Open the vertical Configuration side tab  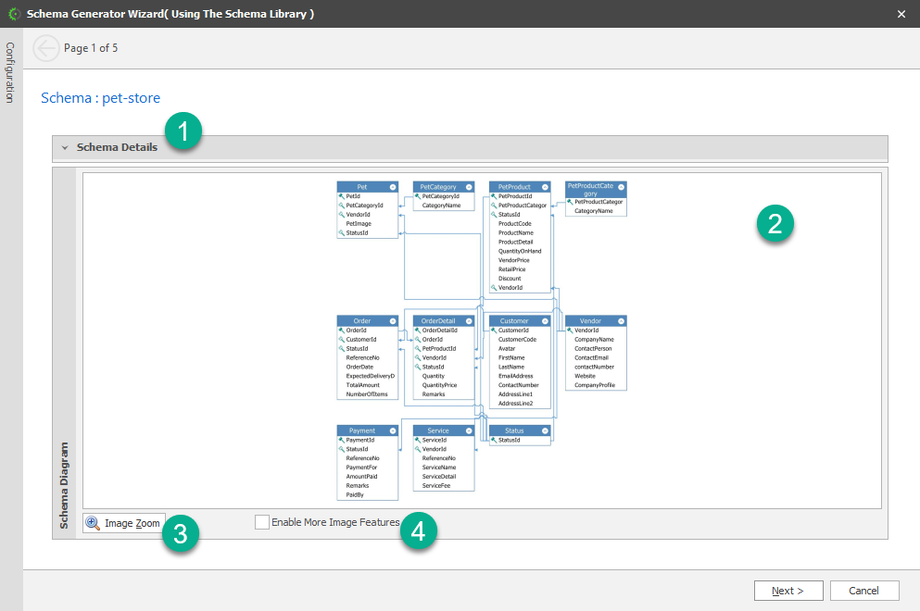point(10,72)
